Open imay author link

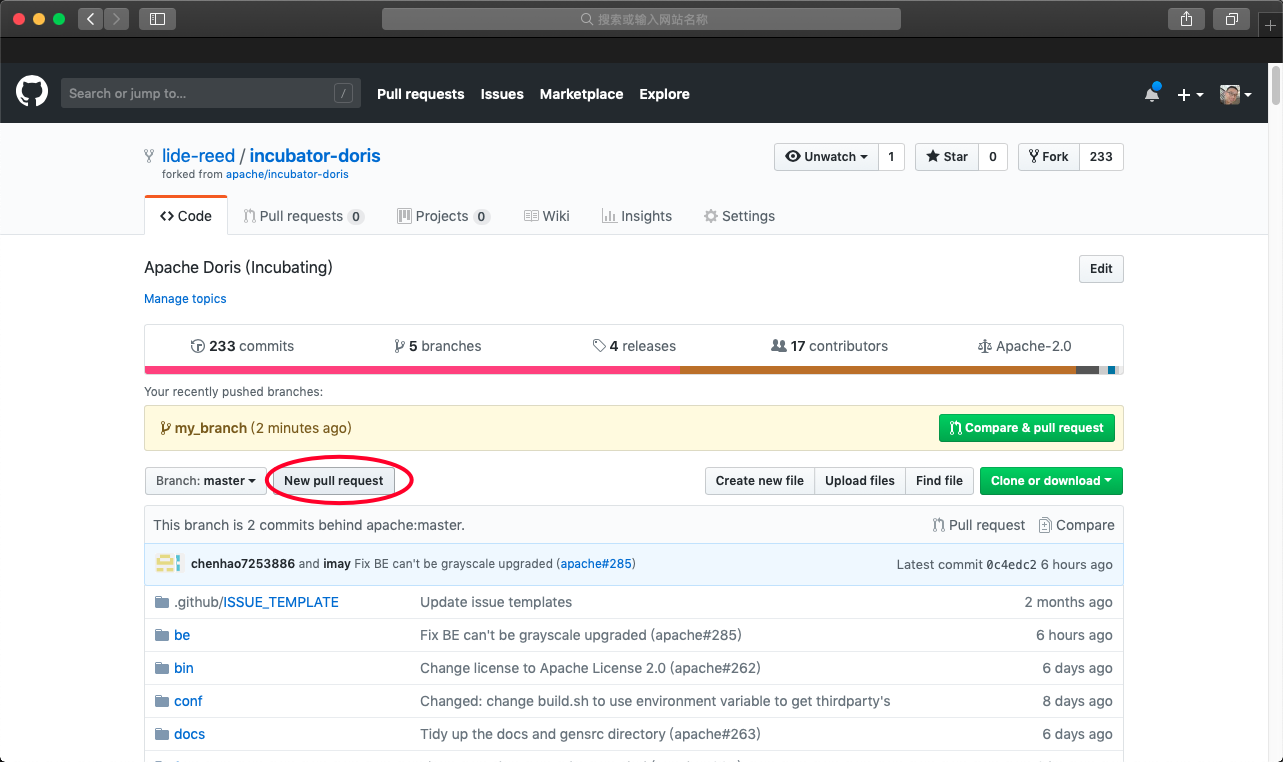pyautogui.click(x=337, y=564)
